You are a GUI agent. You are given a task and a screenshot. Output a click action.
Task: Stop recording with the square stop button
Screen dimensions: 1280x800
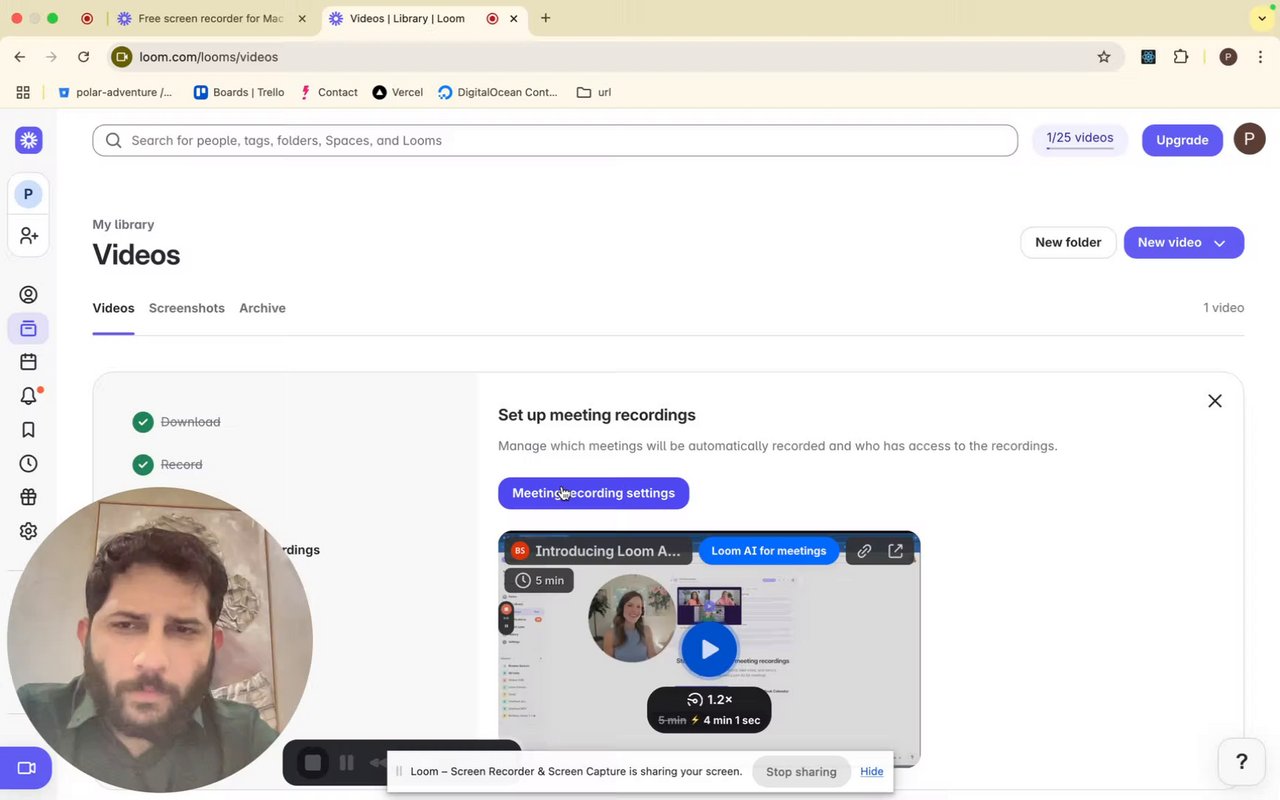313,763
